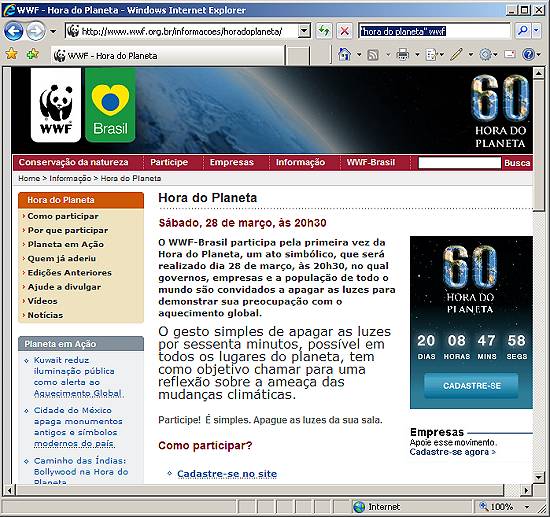Open the Como participar sidebar link
Image resolution: width=550 pixels, height=517 pixels.
(63, 216)
